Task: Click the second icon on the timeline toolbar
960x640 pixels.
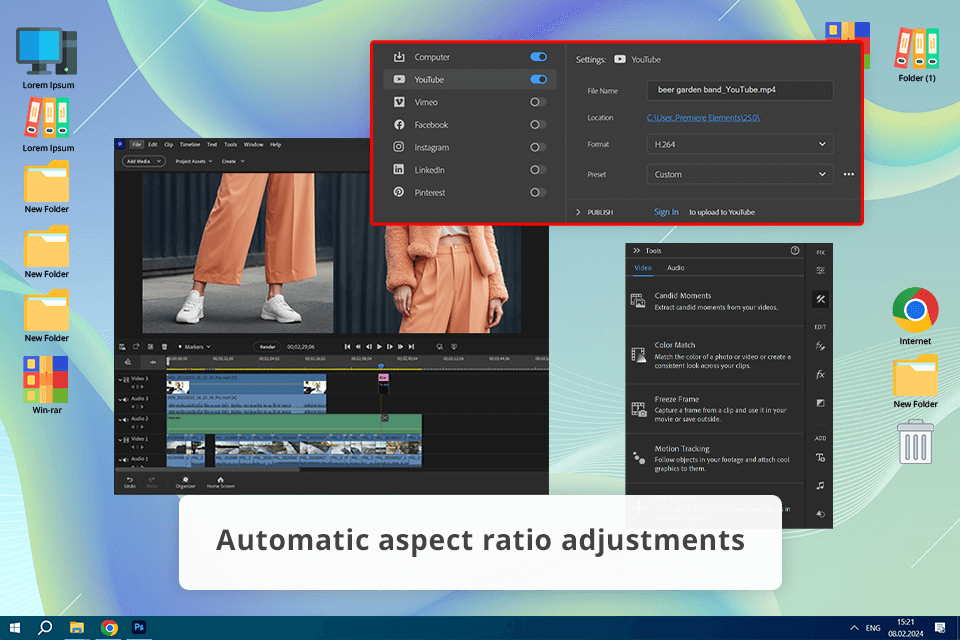Action: 137,347
